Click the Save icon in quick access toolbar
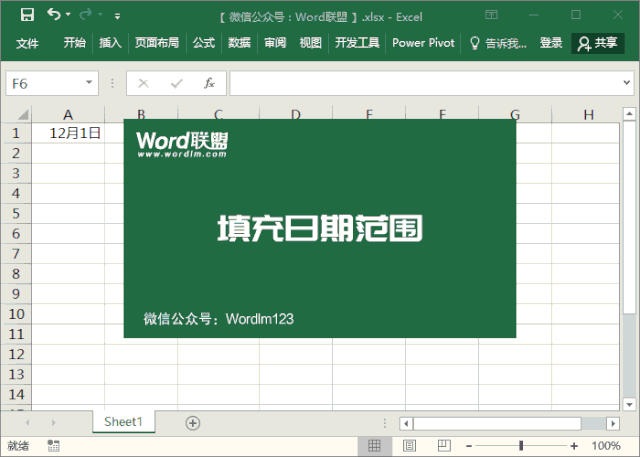640x457 pixels. pos(27,15)
